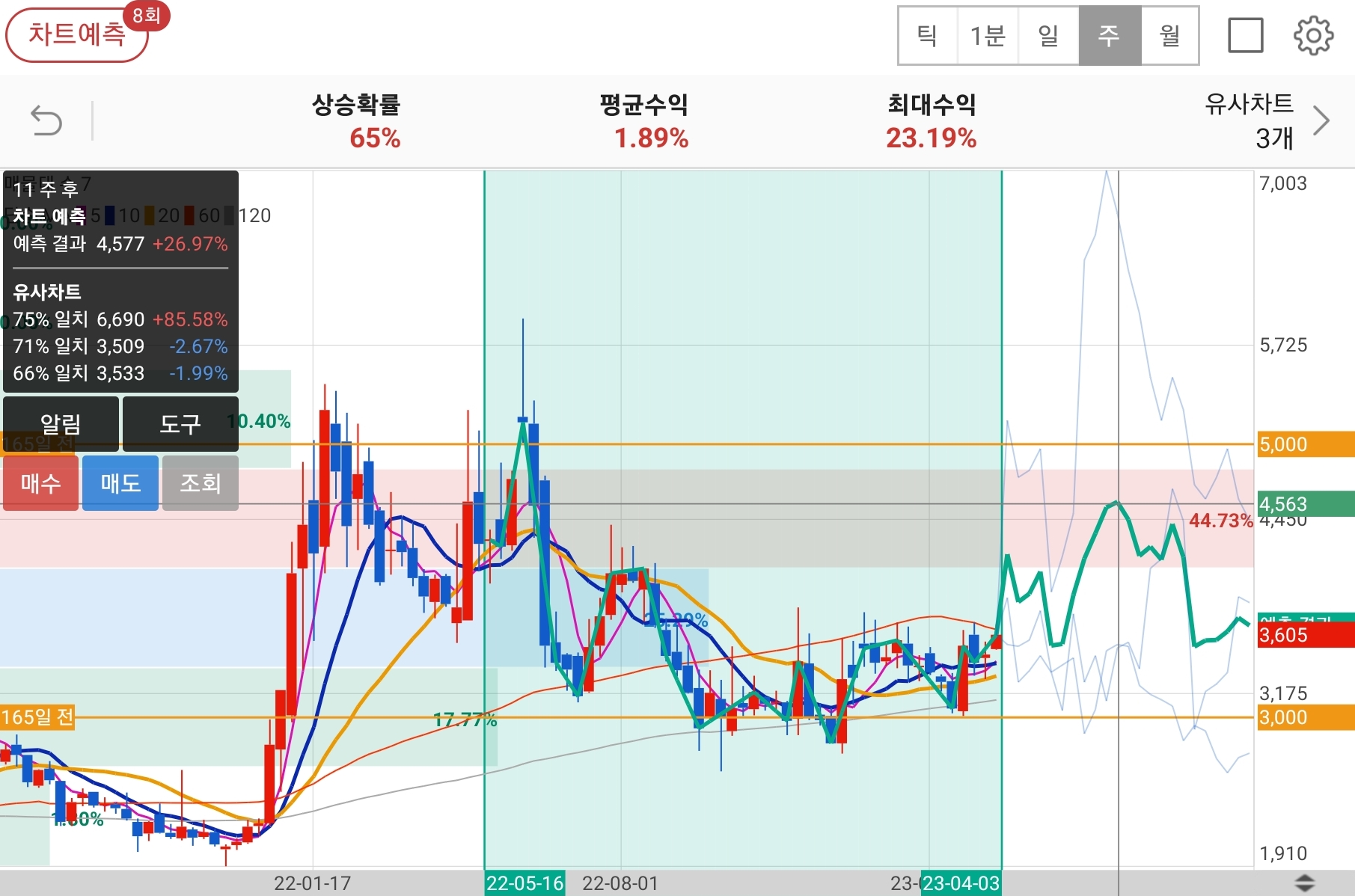This screenshot has width=1355, height=896.
Task: Switch chart to 1분 interval
Action: (988, 35)
